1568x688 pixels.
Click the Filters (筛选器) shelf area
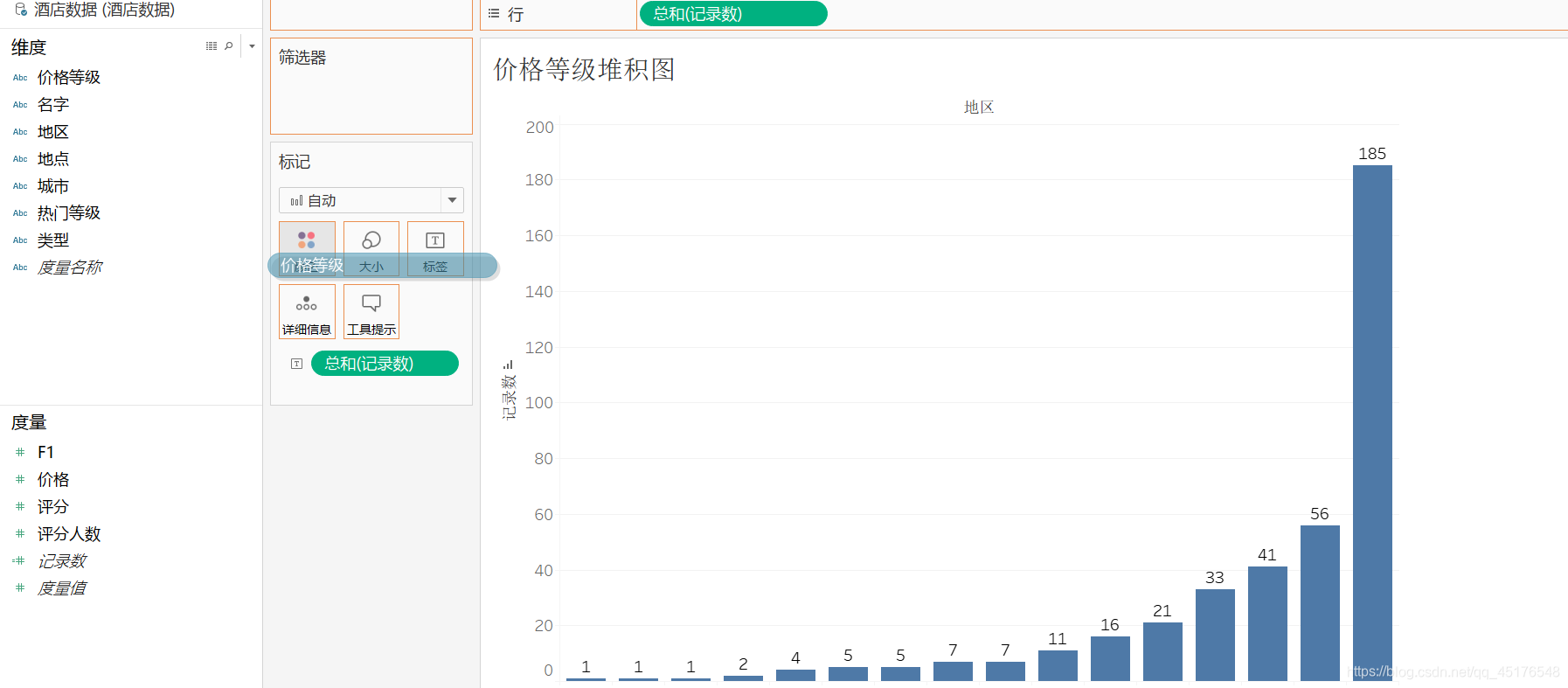(x=371, y=86)
